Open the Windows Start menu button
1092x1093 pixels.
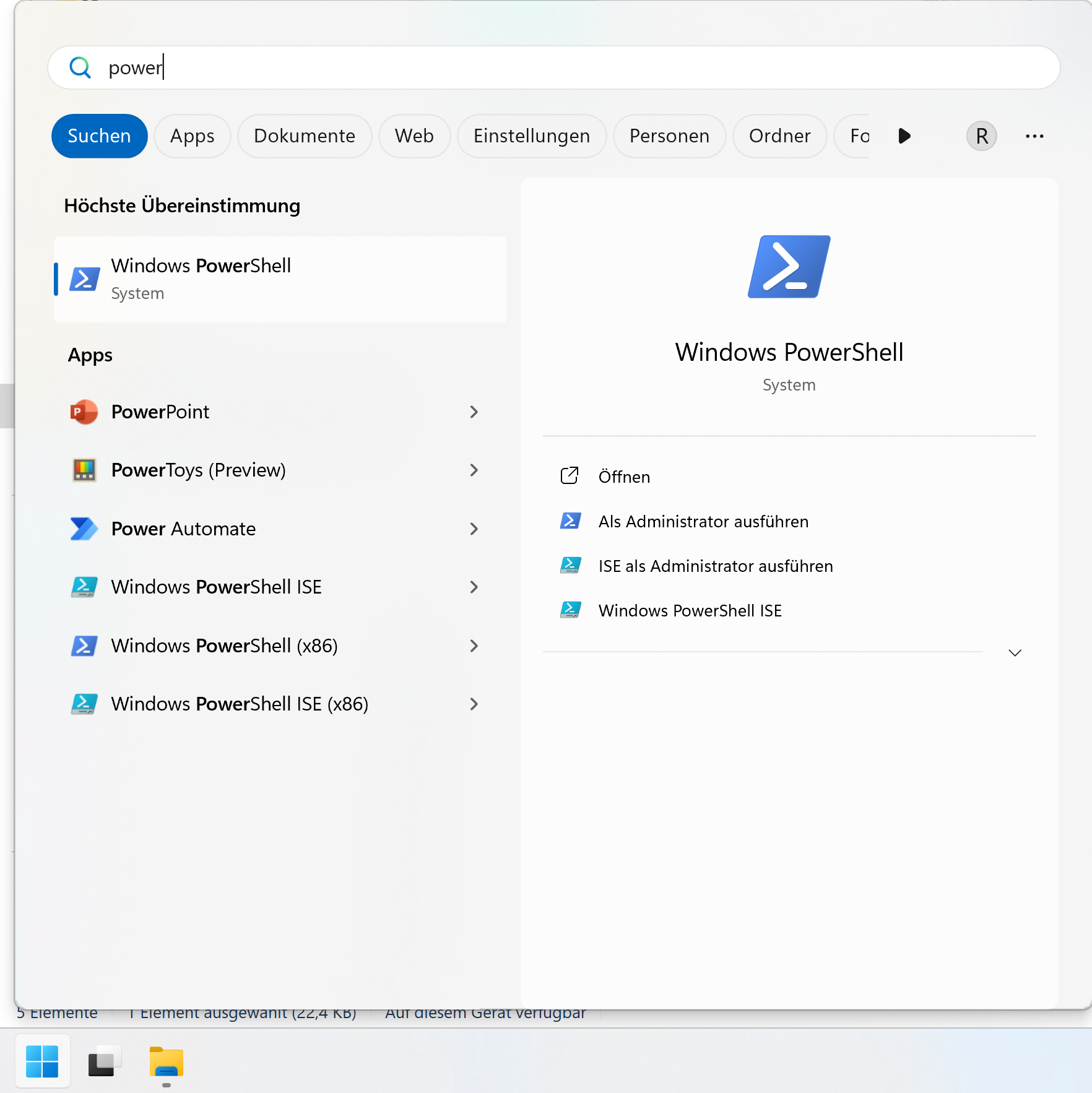42,1061
